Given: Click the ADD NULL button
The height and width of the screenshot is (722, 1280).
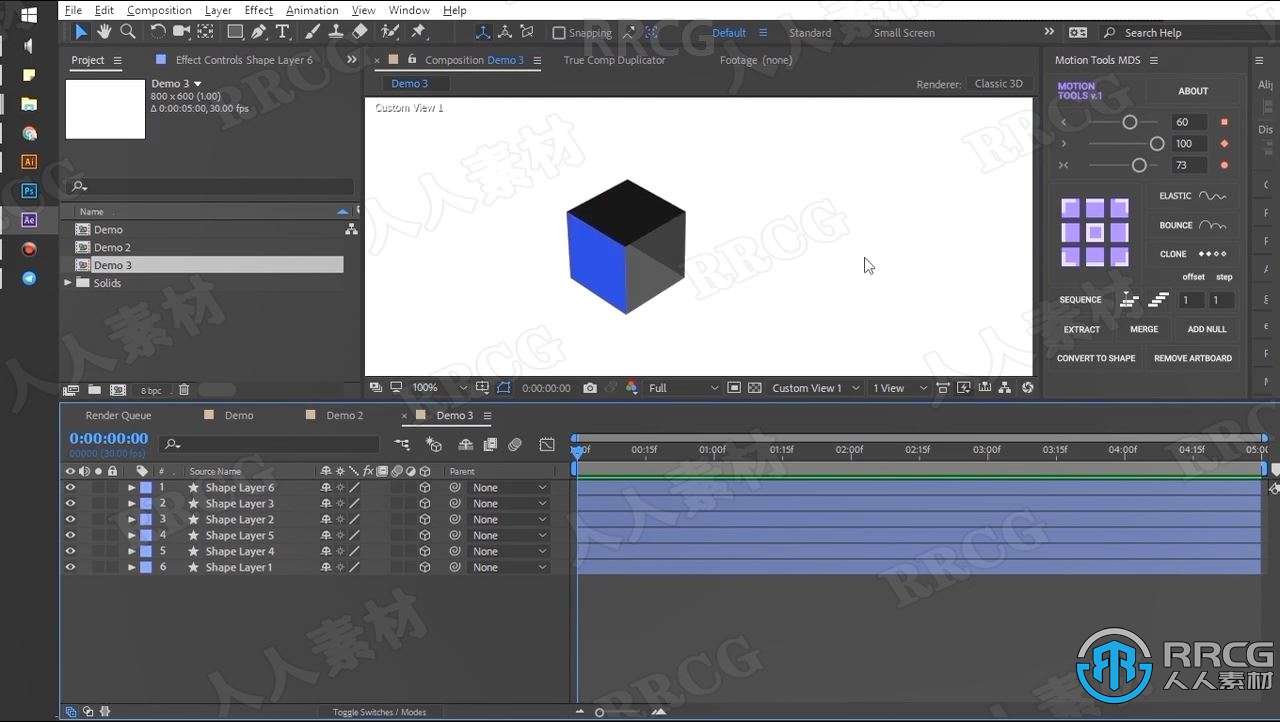Looking at the screenshot, I should click(1207, 329).
